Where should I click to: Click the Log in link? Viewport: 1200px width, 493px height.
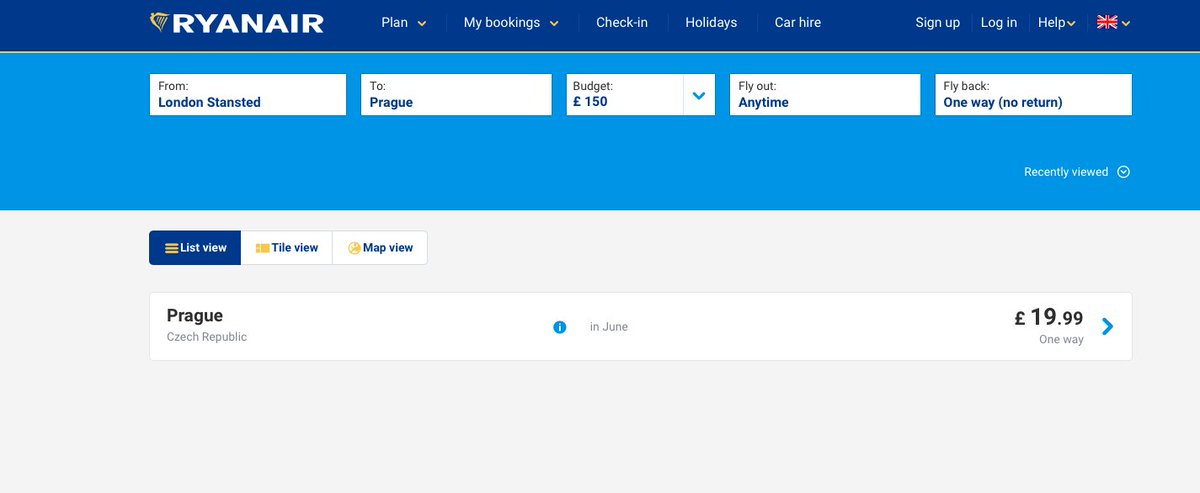point(999,23)
